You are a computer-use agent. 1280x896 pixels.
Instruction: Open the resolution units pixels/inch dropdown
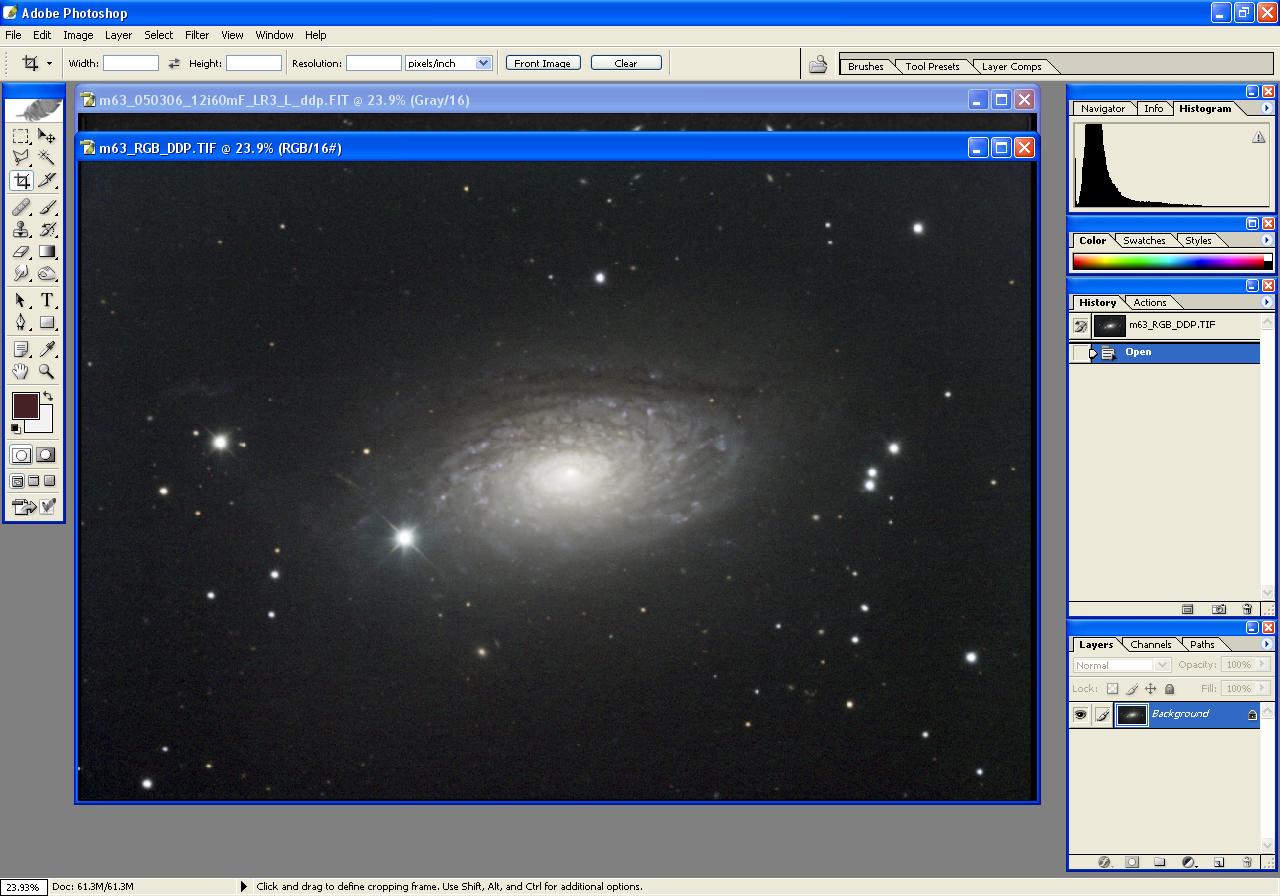(484, 63)
